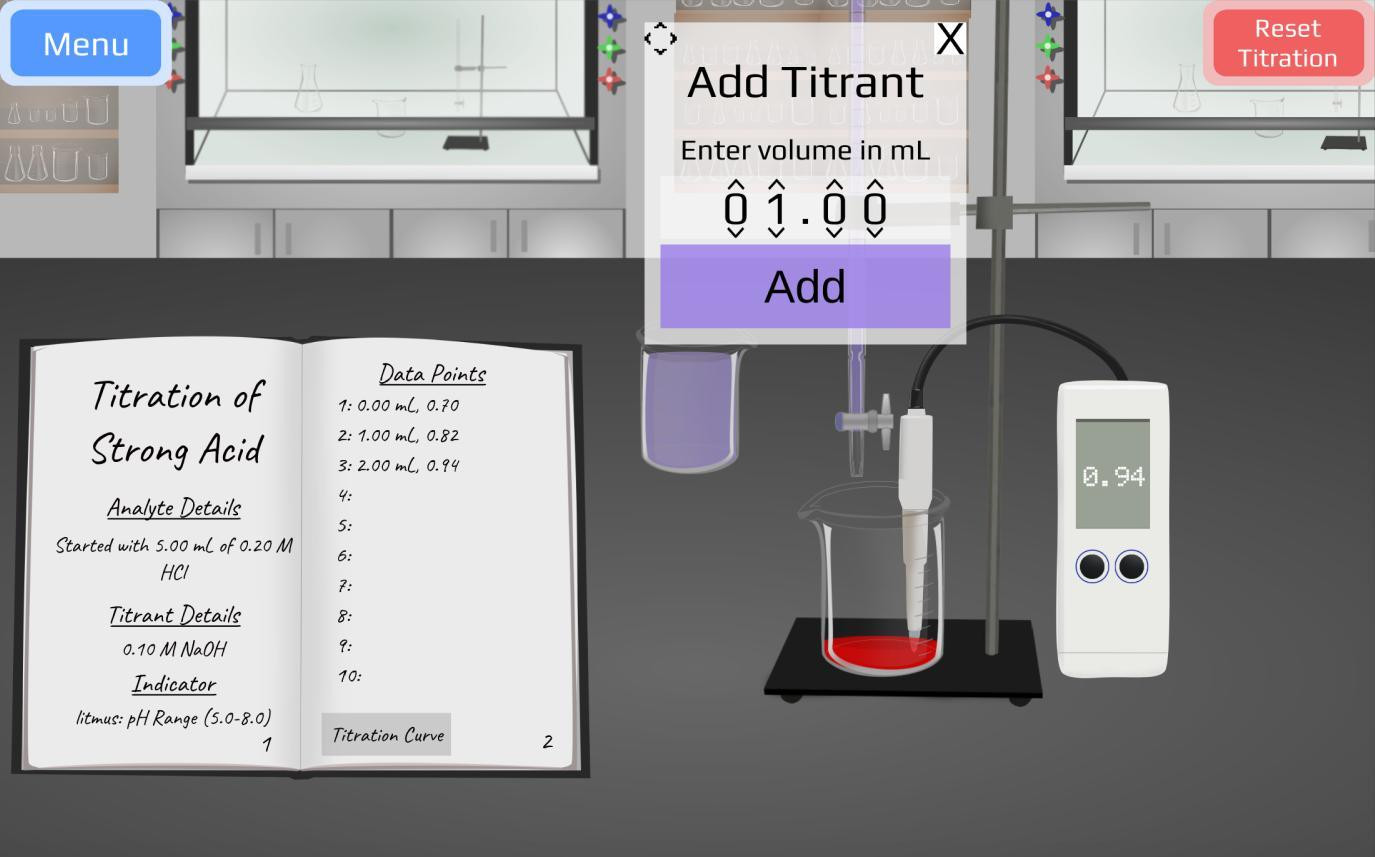Increase the tenths digit of the volume
The width and height of the screenshot is (1375, 857).
coord(832,185)
